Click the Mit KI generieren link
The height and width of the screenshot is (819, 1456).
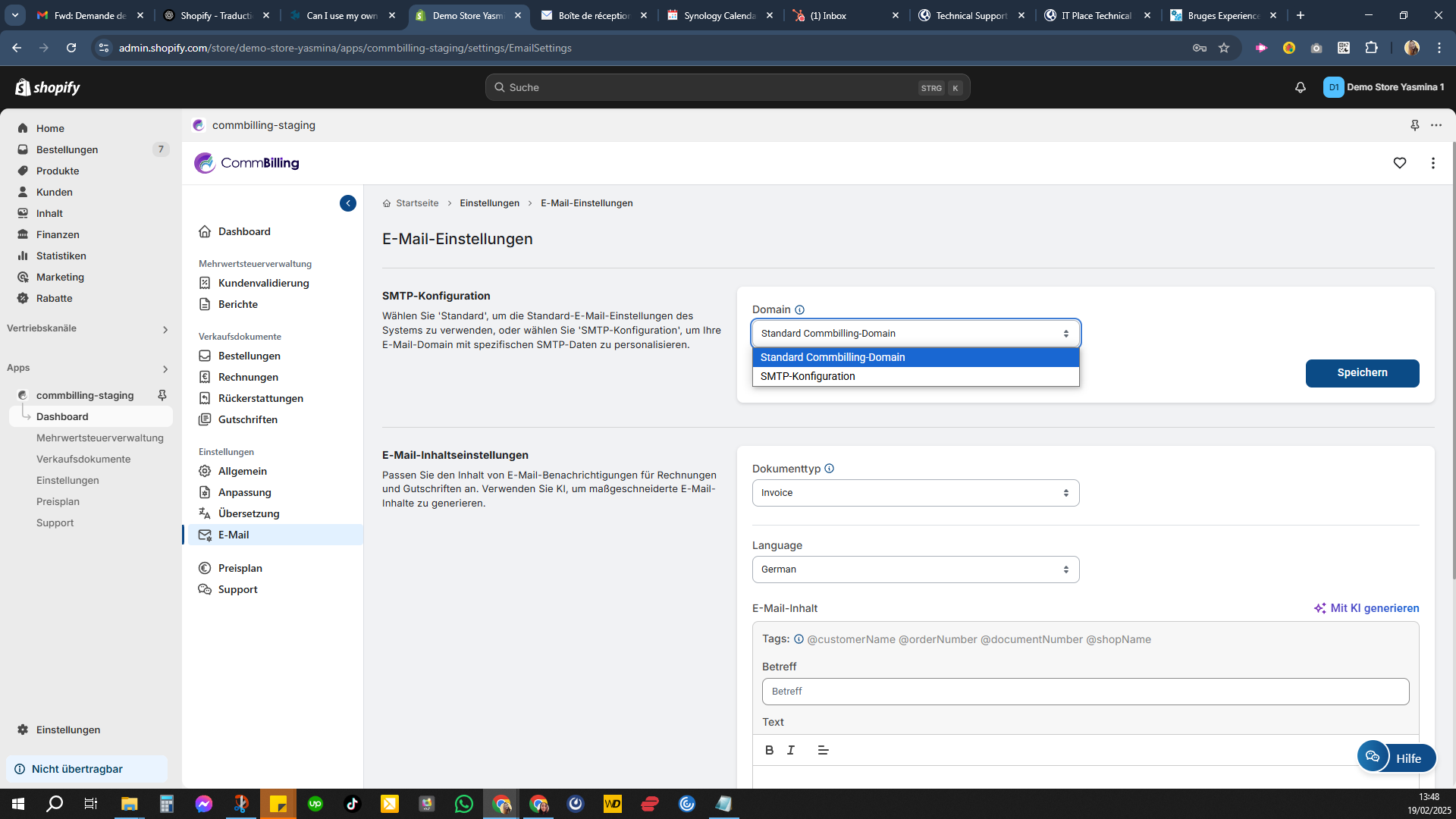[x=1367, y=608]
